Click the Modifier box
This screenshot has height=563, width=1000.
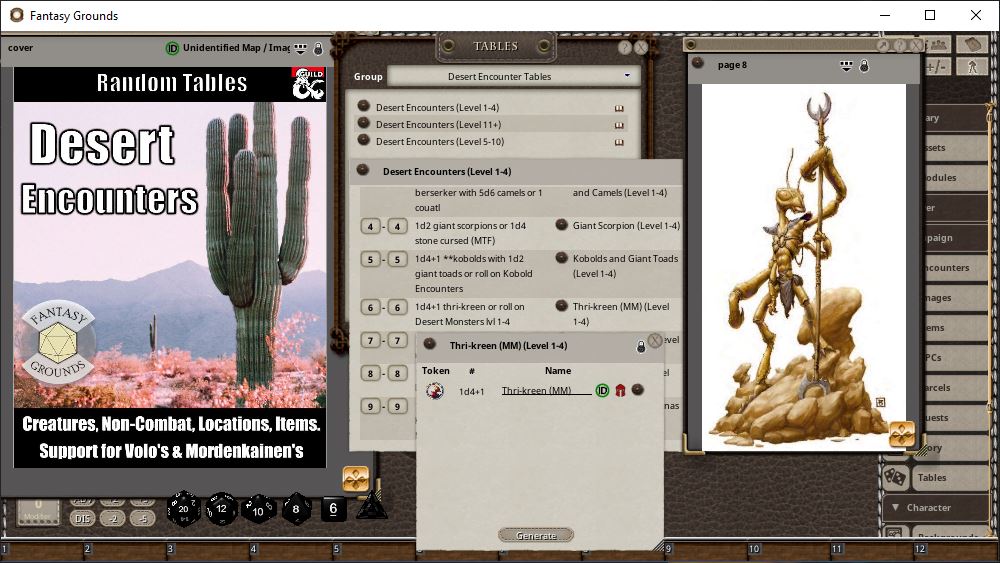coord(38,512)
